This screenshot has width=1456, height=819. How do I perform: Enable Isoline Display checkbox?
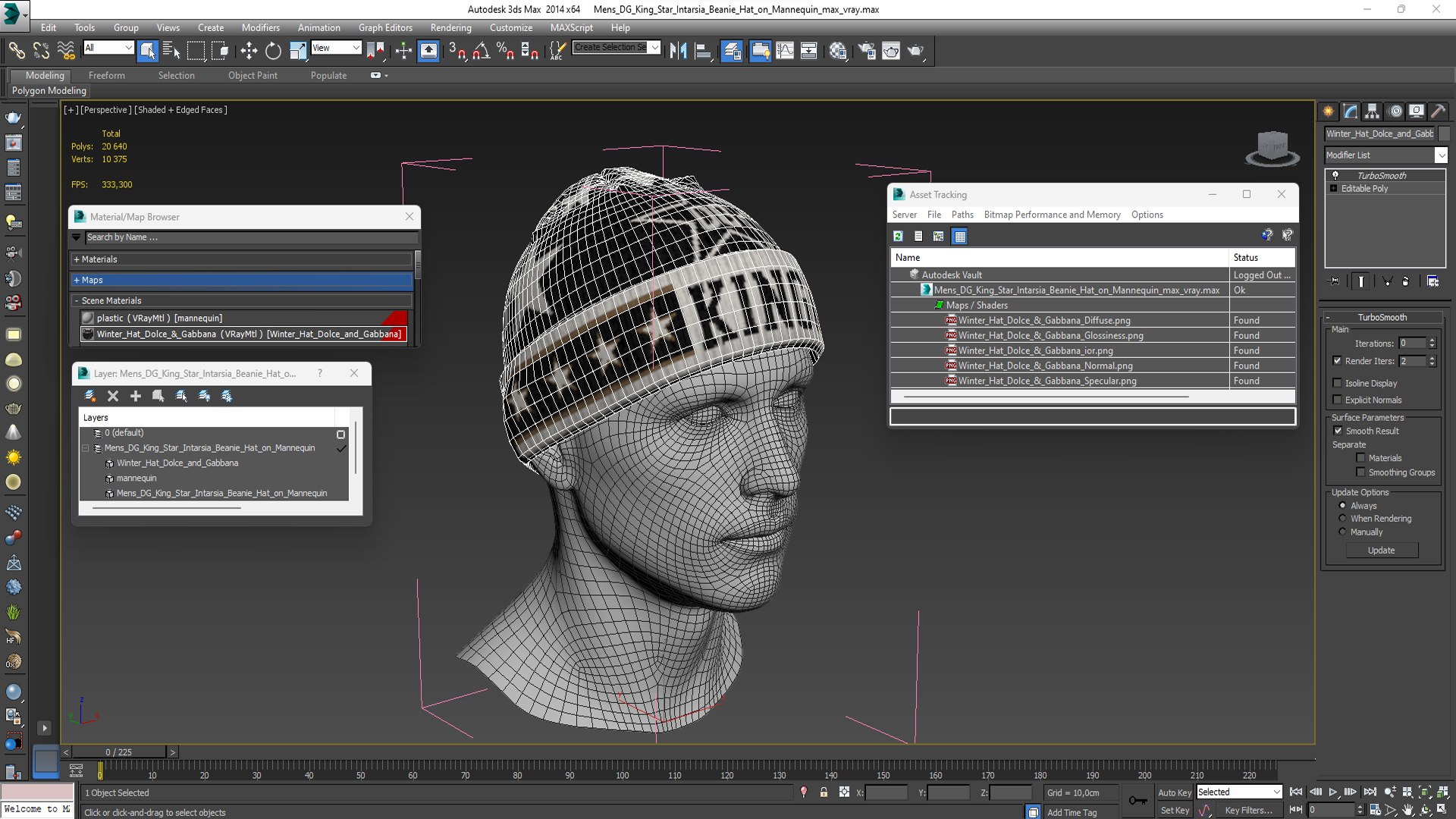coord(1337,383)
